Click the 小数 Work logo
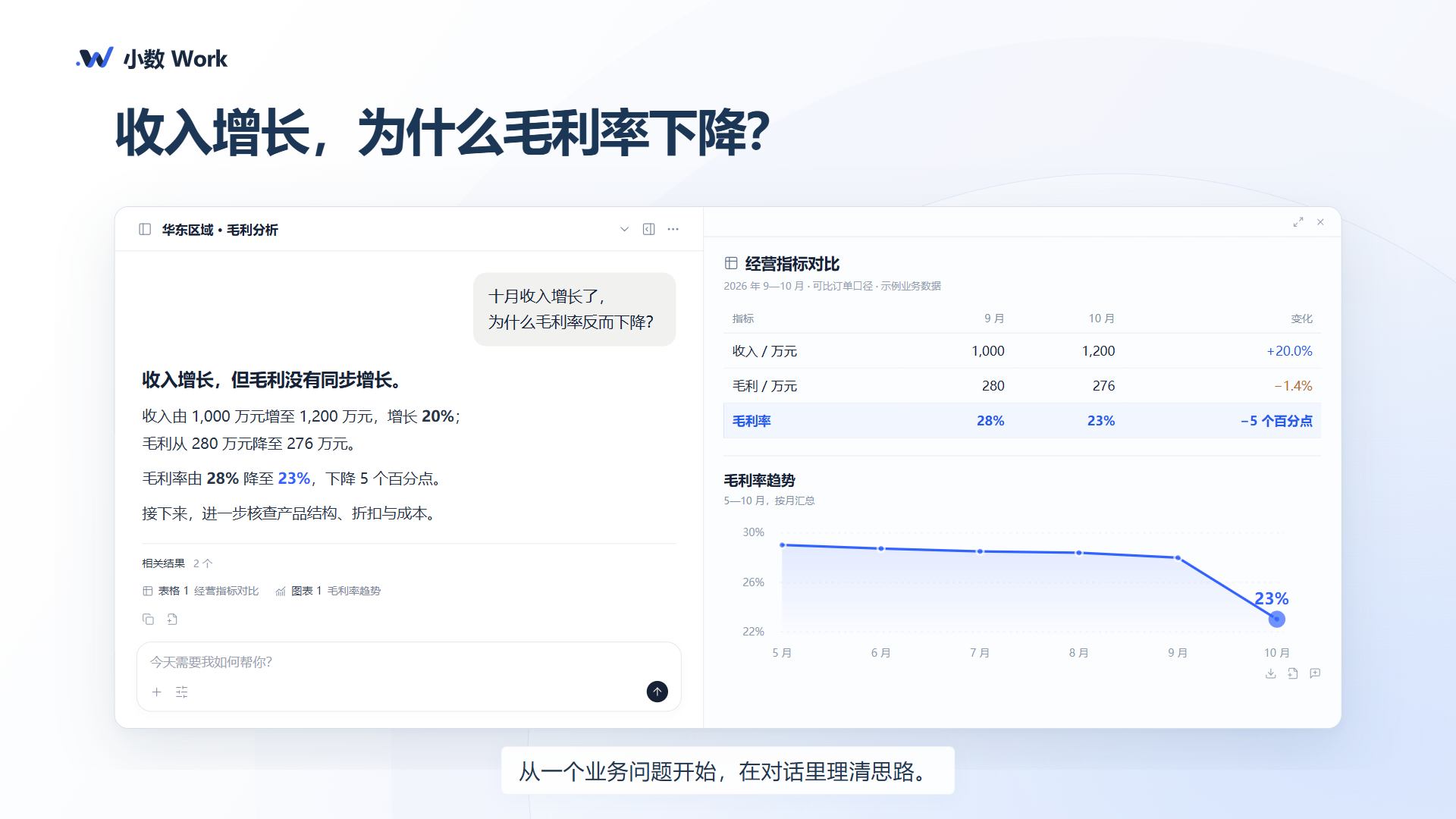 pyautogui.click(x=152, y=58)
